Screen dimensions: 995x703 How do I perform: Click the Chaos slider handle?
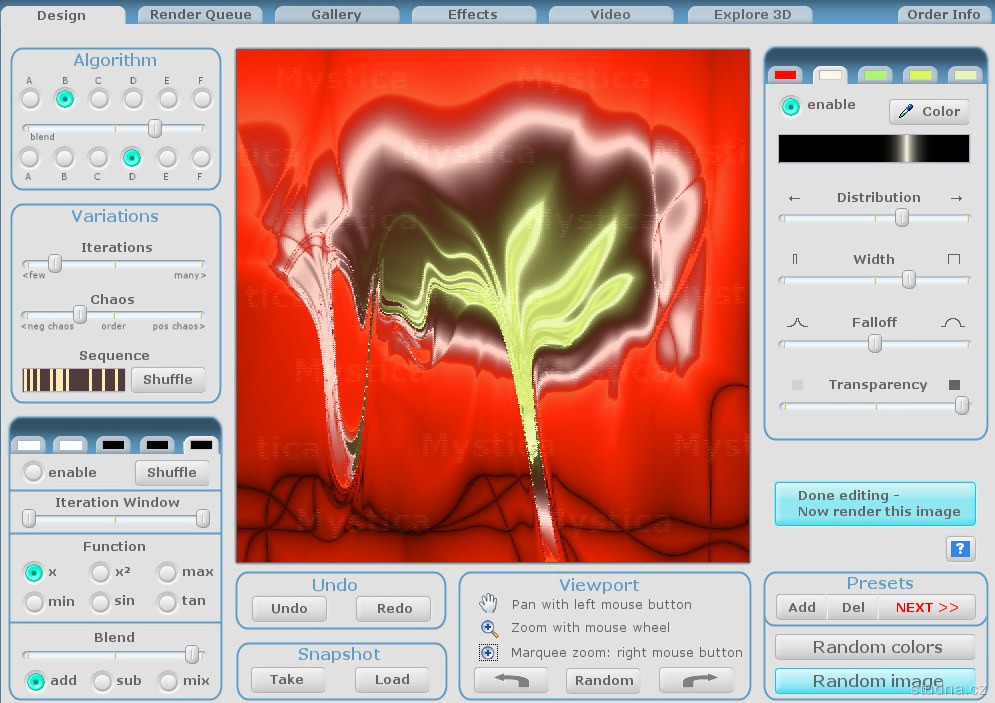pyautogui.click(x=80, y=313)
